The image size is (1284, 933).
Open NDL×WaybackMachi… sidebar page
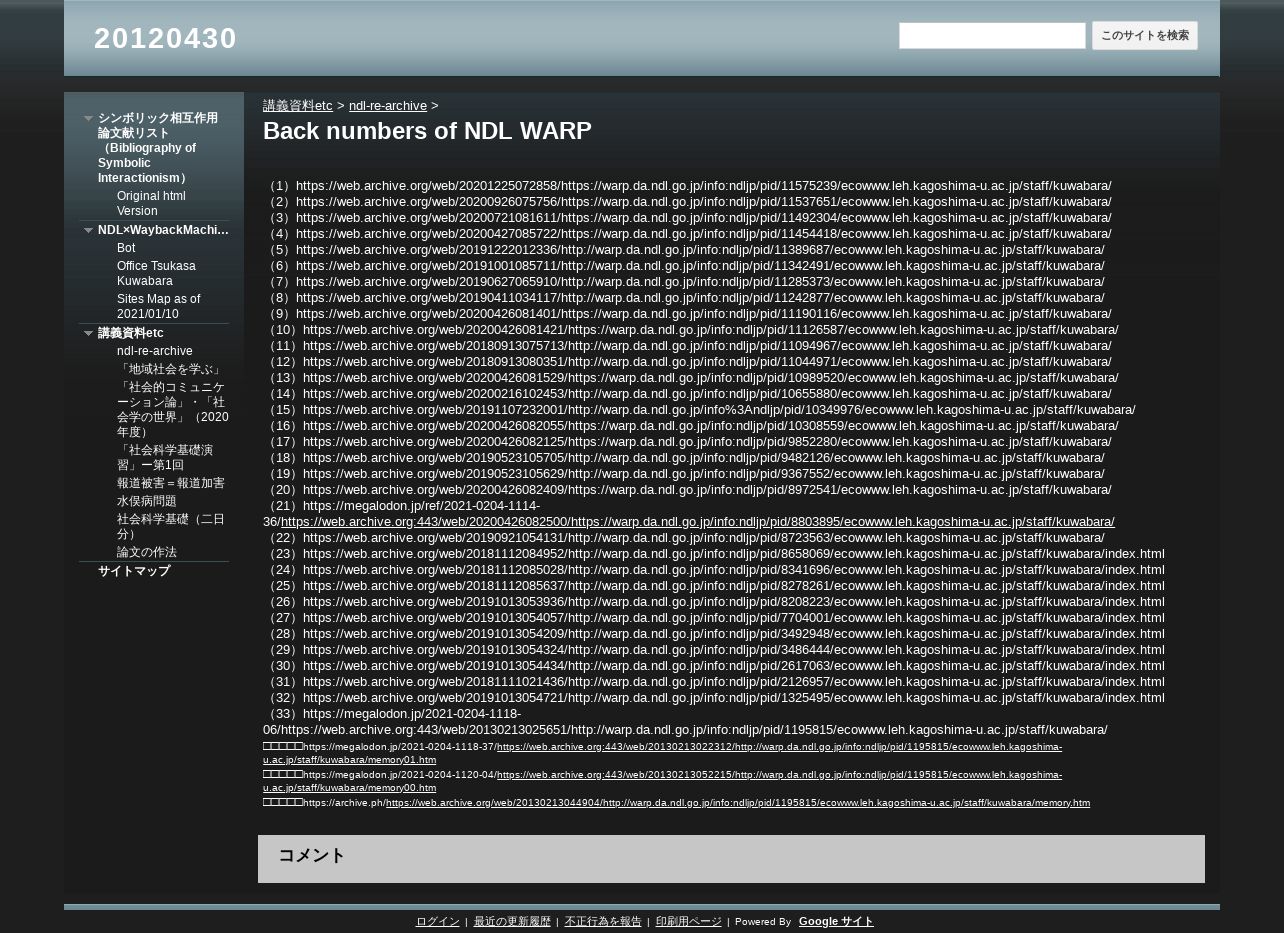click(163, 231)
